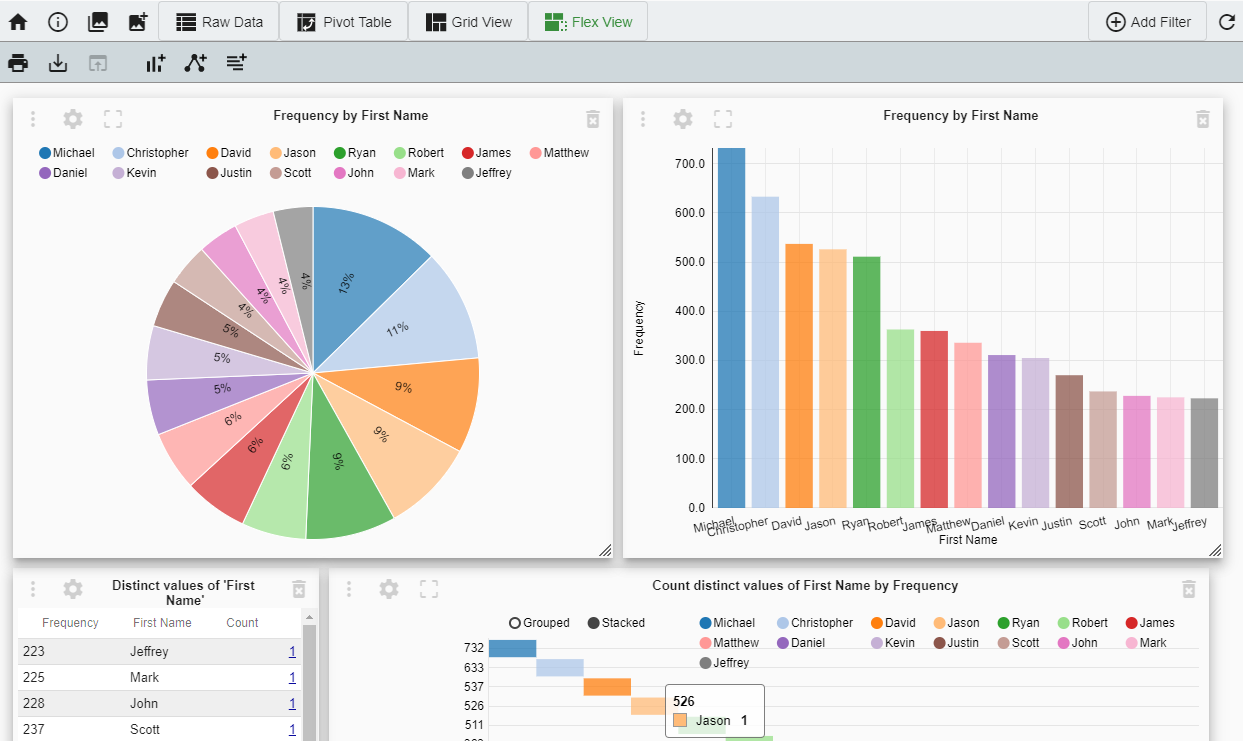Click the Add Filter button
Viewport: 1243px width, 741px height.
[x=1148, y=21]
